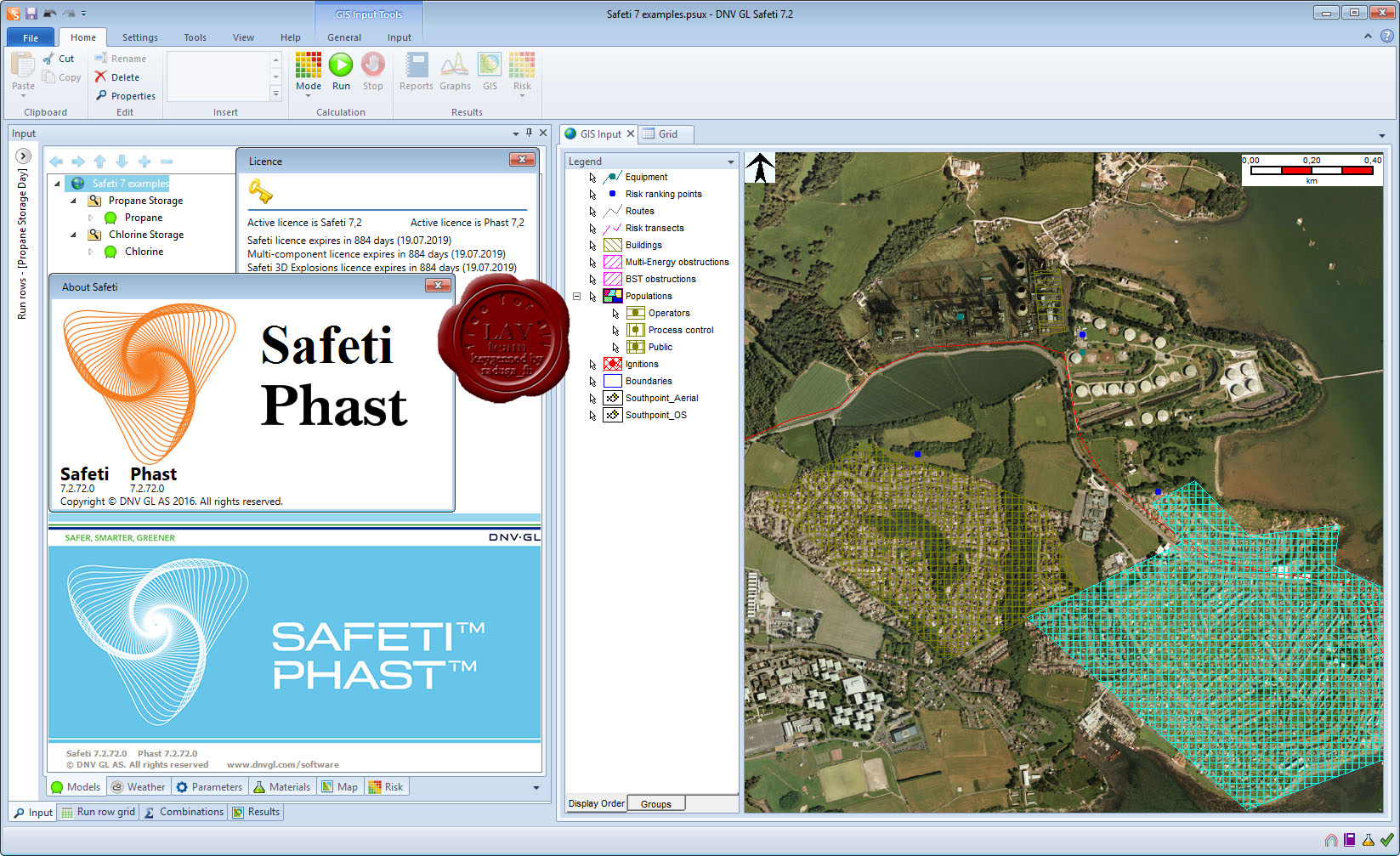The image size is (1400, 856).
Task: Toggle Equipment layer selectability arrow in legend
Action: 592,178
